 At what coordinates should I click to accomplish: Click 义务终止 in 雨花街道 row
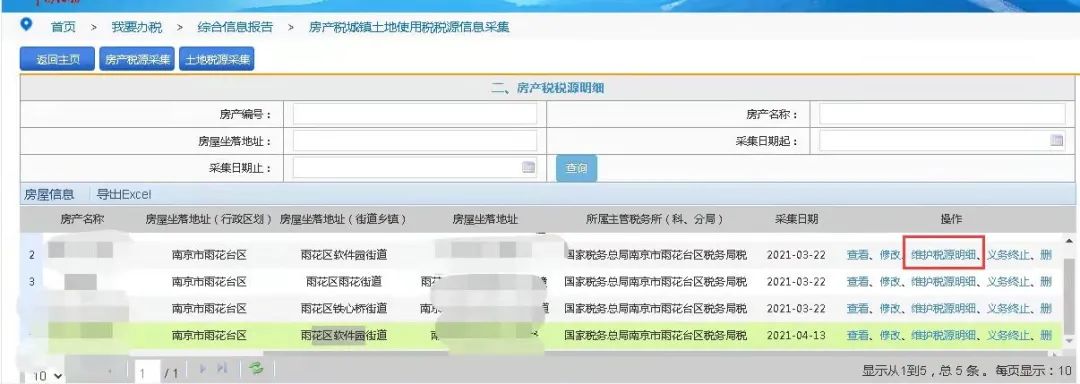(1008, 281)
